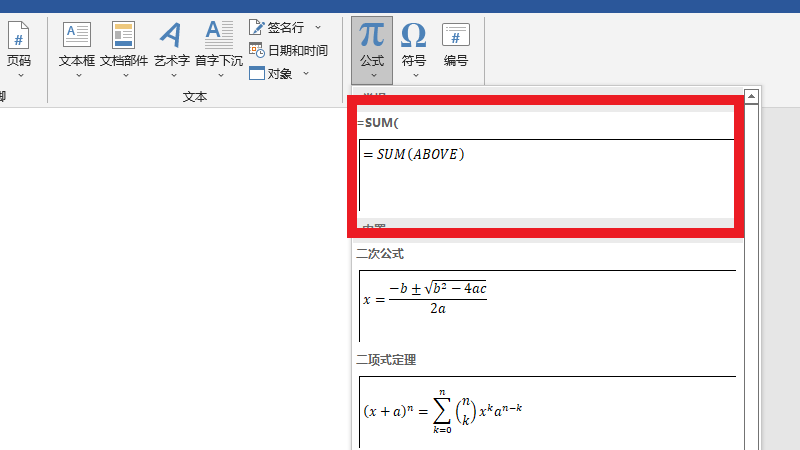
Task: Open the dropdown arrow under 文本框
Action: click(77, 74)
